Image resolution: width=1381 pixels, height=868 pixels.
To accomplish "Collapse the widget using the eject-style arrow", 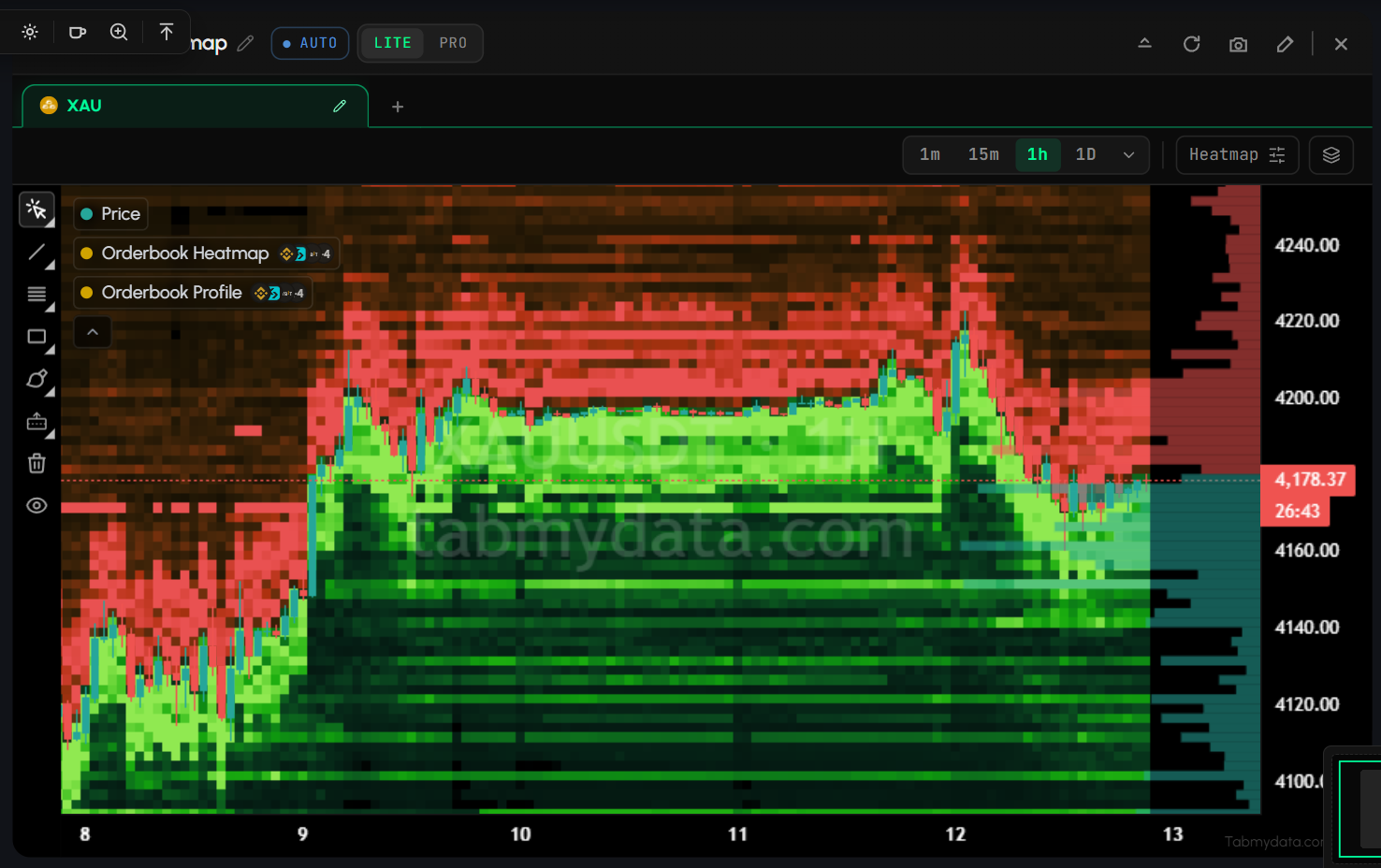I will (1144, 43).
